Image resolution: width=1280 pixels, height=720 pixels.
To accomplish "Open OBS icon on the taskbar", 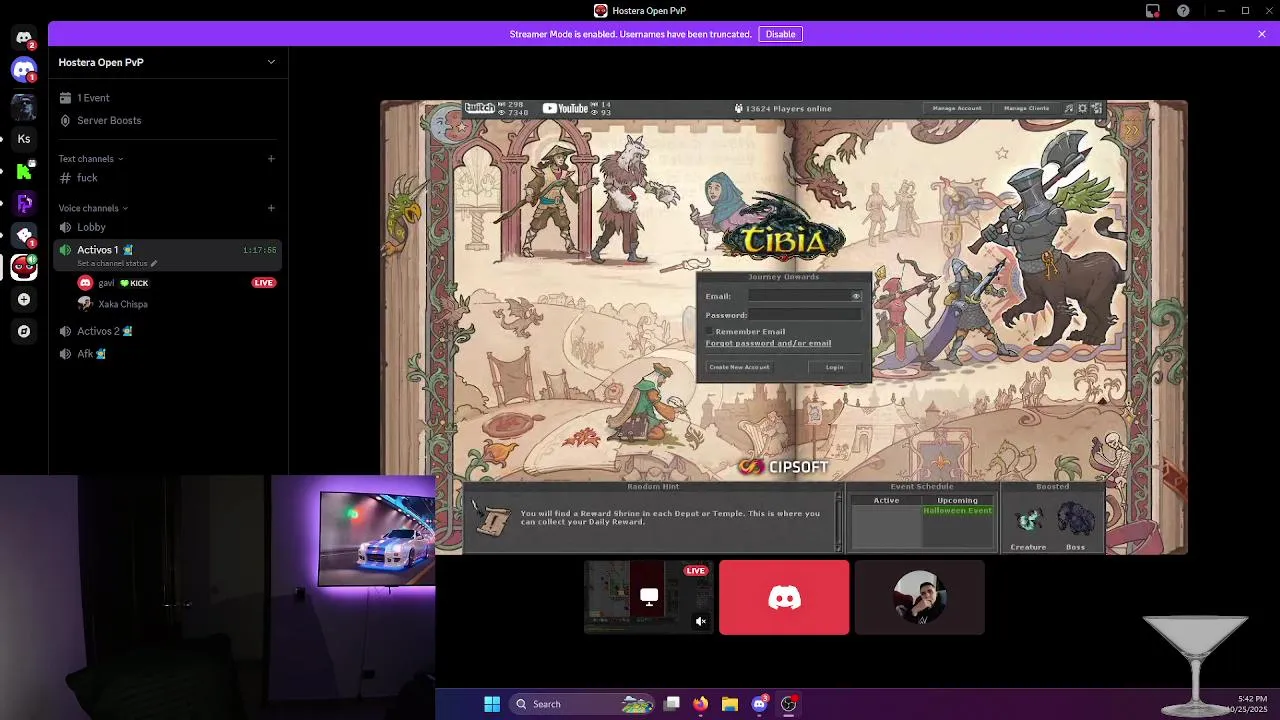I will (789, 704).
